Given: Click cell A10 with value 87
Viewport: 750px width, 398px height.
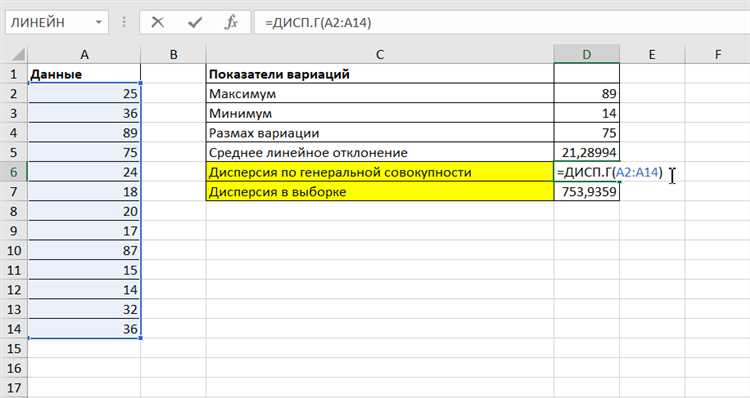Looking at the screenshot, I should coord(84,251).
